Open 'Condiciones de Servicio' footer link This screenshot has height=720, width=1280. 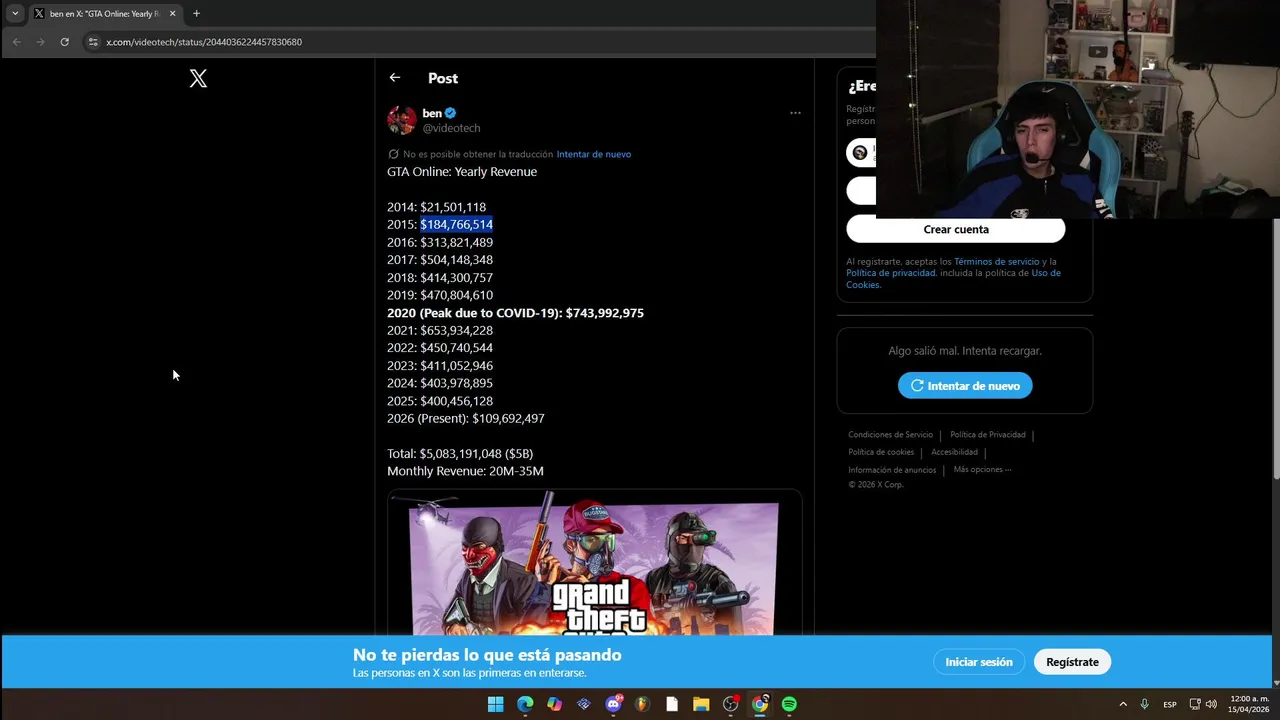coord(890,435)
